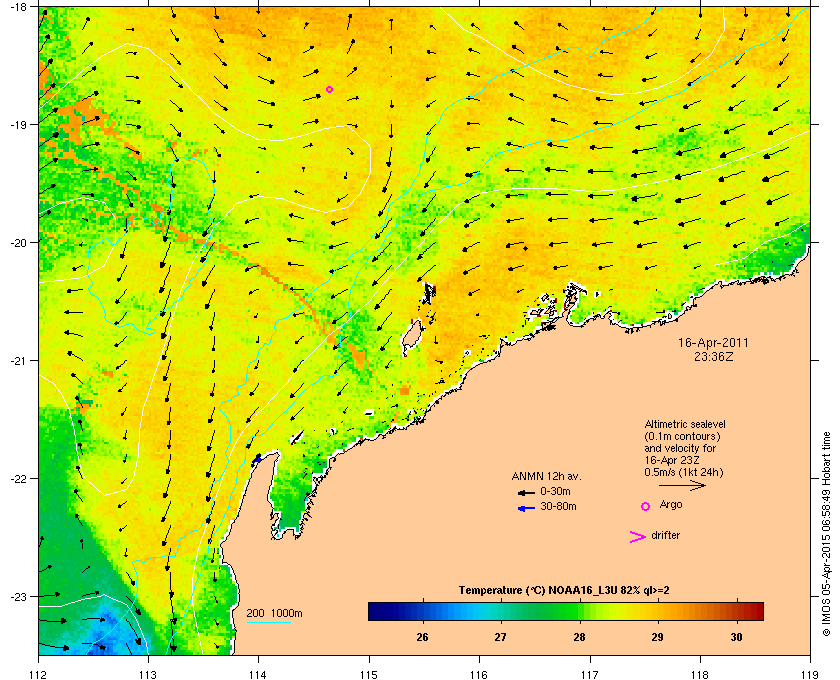Click the 'Altimetric sealevel' legend text
This screenshot has height=680, width=840.
pos(685,424)
